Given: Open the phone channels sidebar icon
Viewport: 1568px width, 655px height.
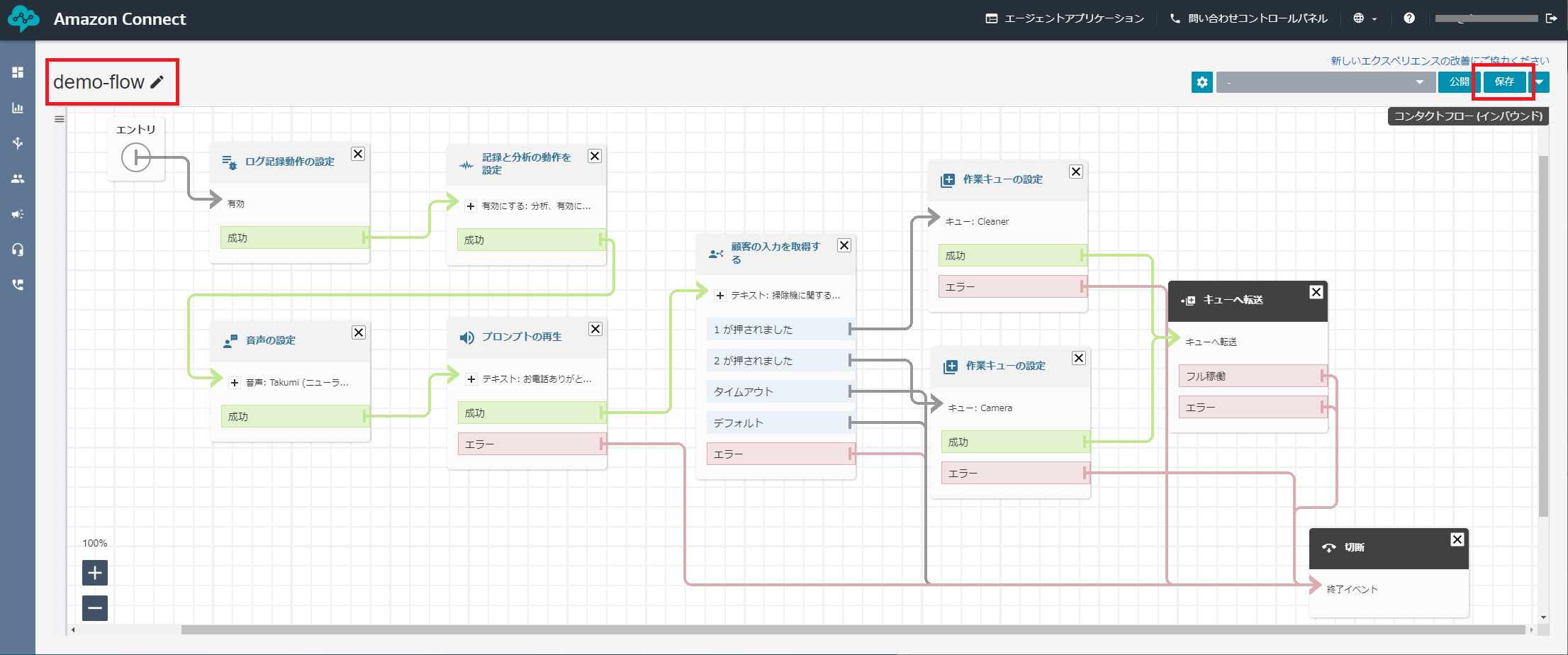Looking at the screenshot, I should (x=18, y=285).
